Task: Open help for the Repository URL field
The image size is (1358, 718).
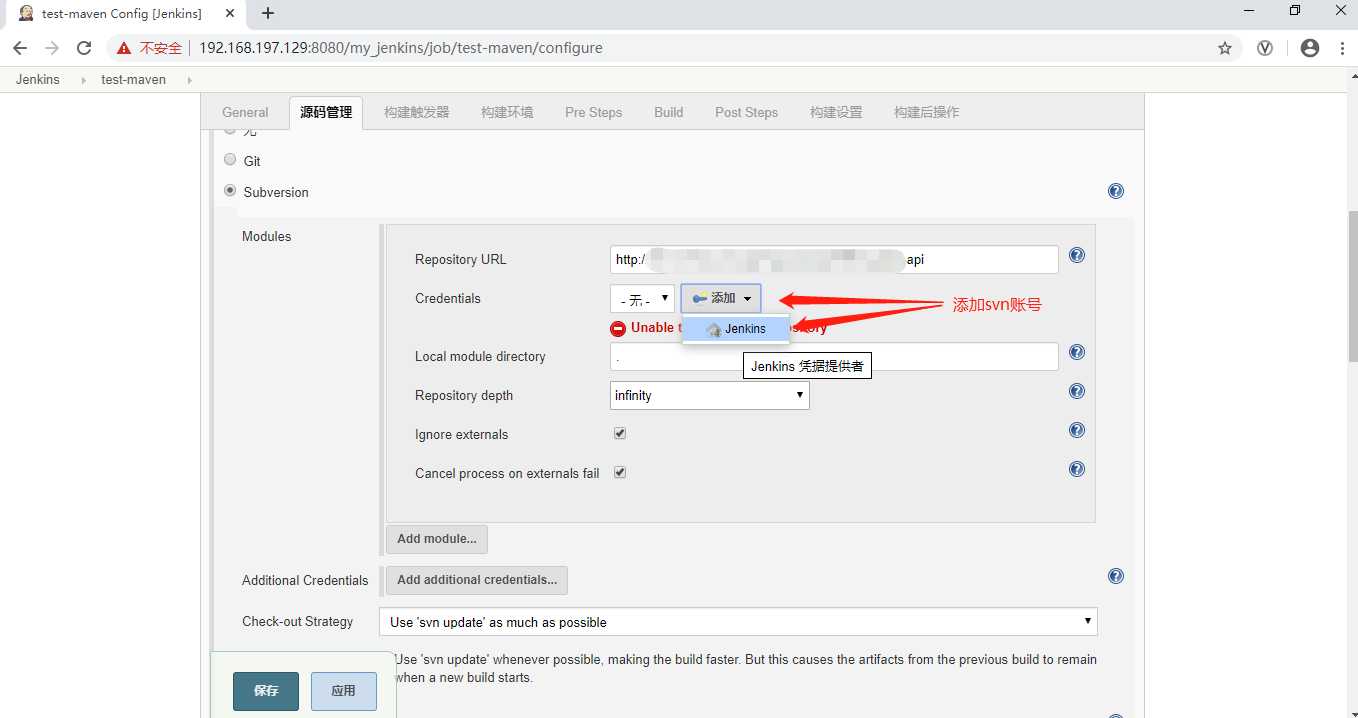Action: coord(1077,255)
